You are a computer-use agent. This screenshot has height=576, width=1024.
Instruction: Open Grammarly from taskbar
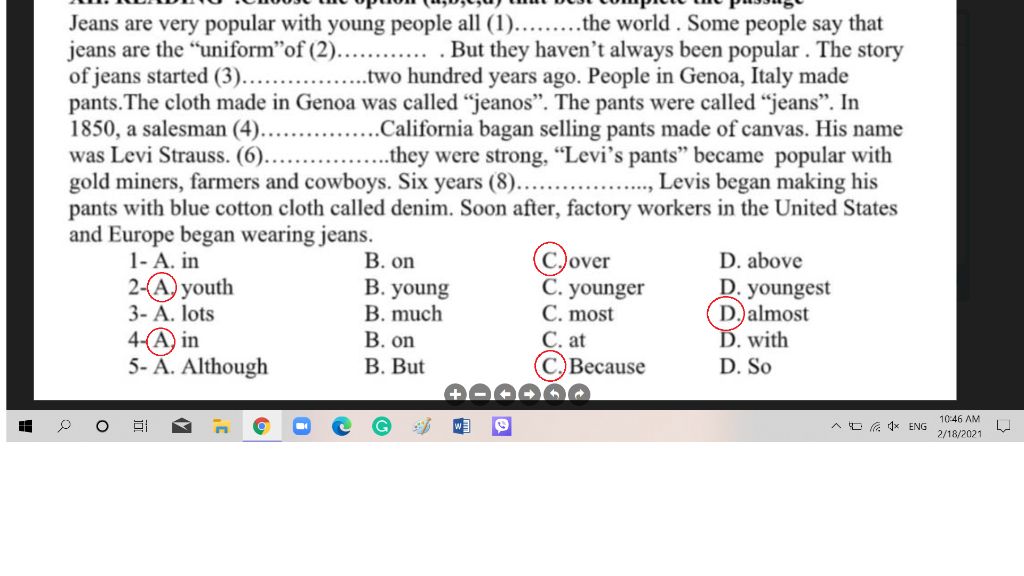point(382,426)
